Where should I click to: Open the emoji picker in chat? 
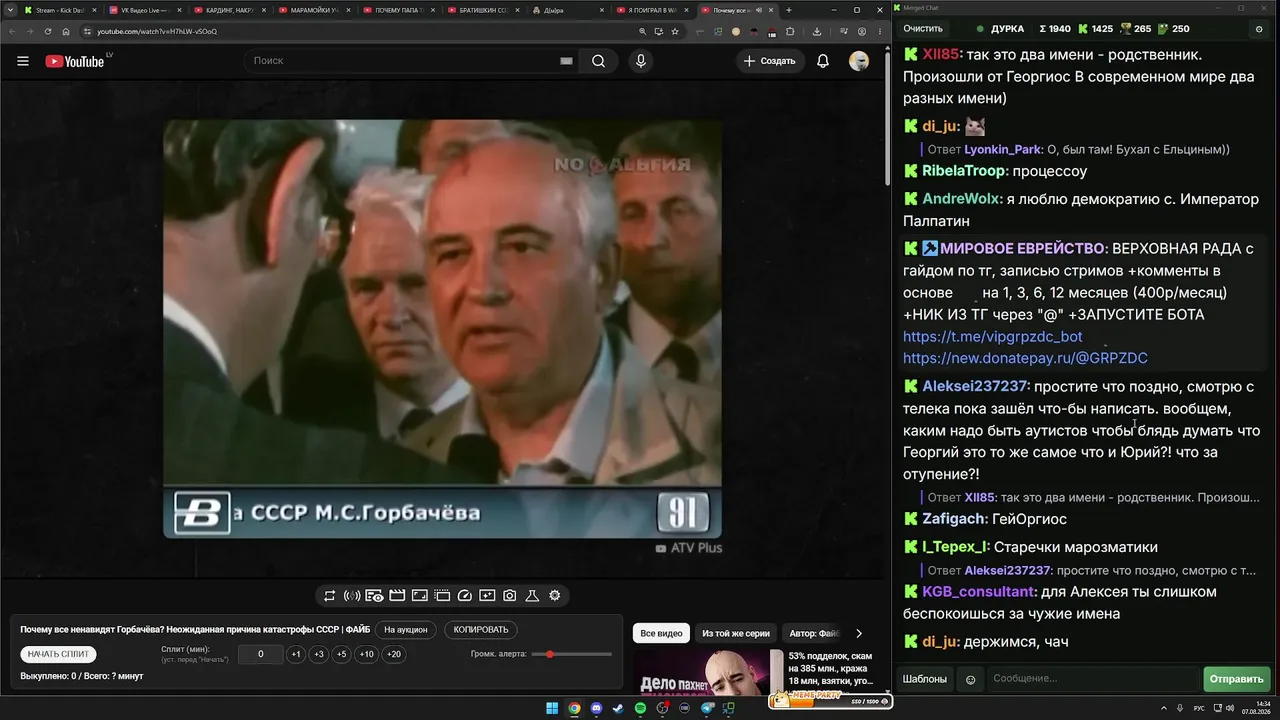click(x=970, y=679)
